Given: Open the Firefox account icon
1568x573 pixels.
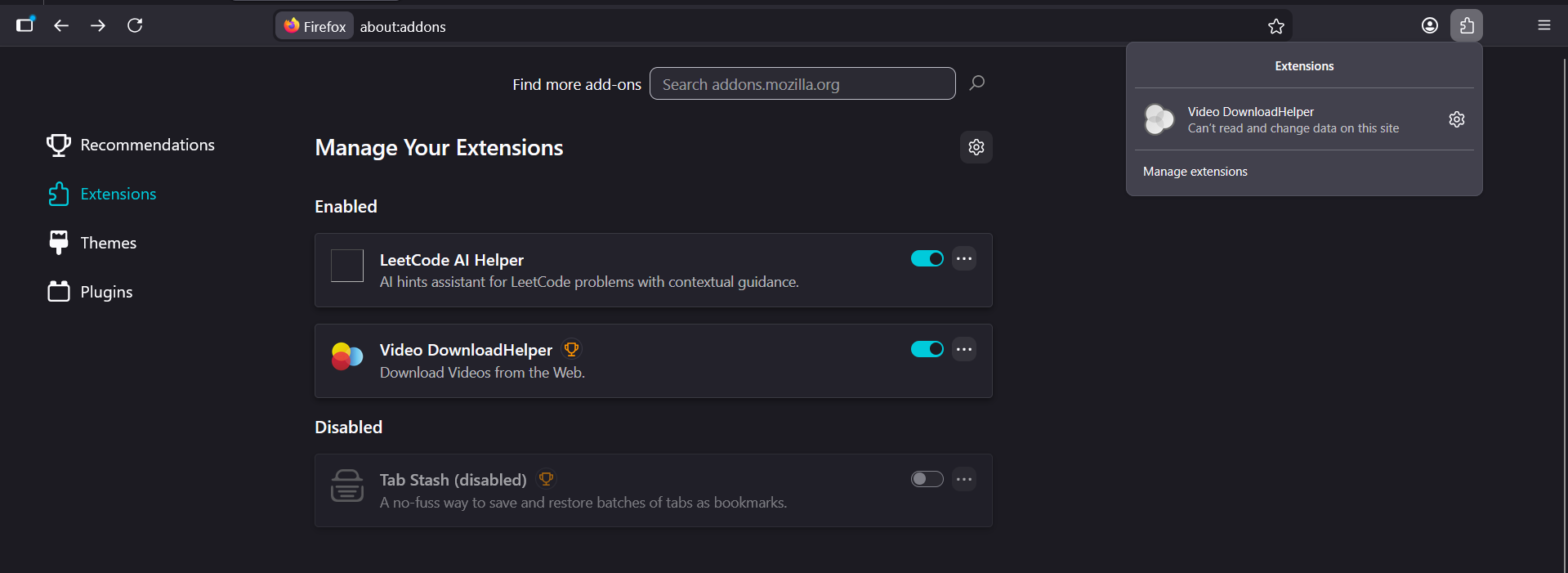Looking at the screenshot, I should click(x=1430, y=25).
